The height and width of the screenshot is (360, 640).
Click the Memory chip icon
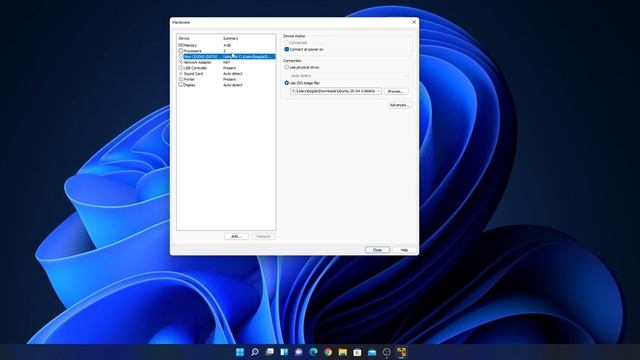tap(180, 45)
